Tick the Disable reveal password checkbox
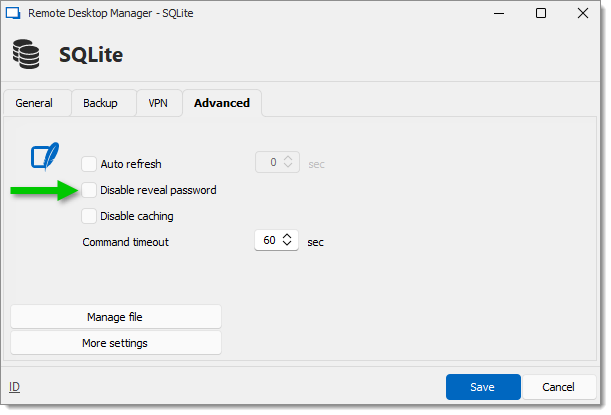 [x=89, y=190]
